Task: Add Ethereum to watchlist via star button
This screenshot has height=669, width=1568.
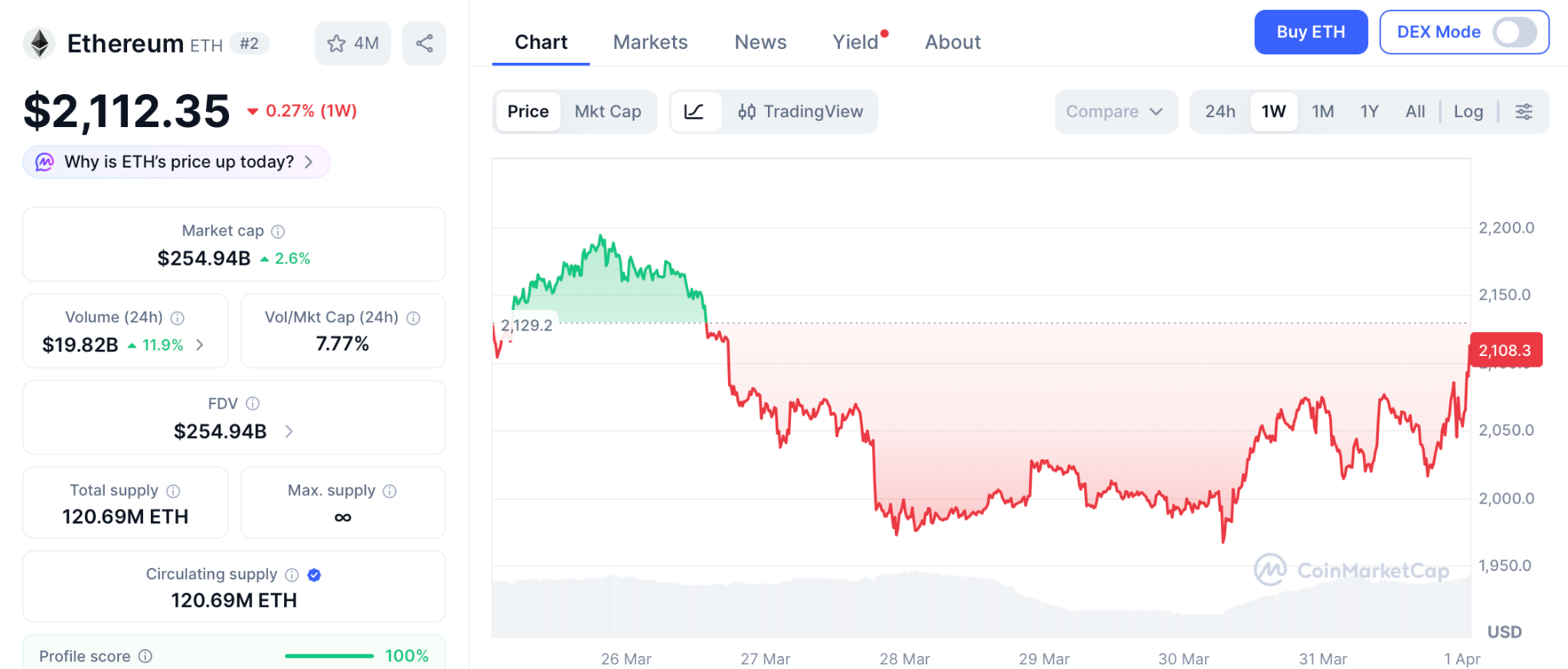Action: click(352, 43)
